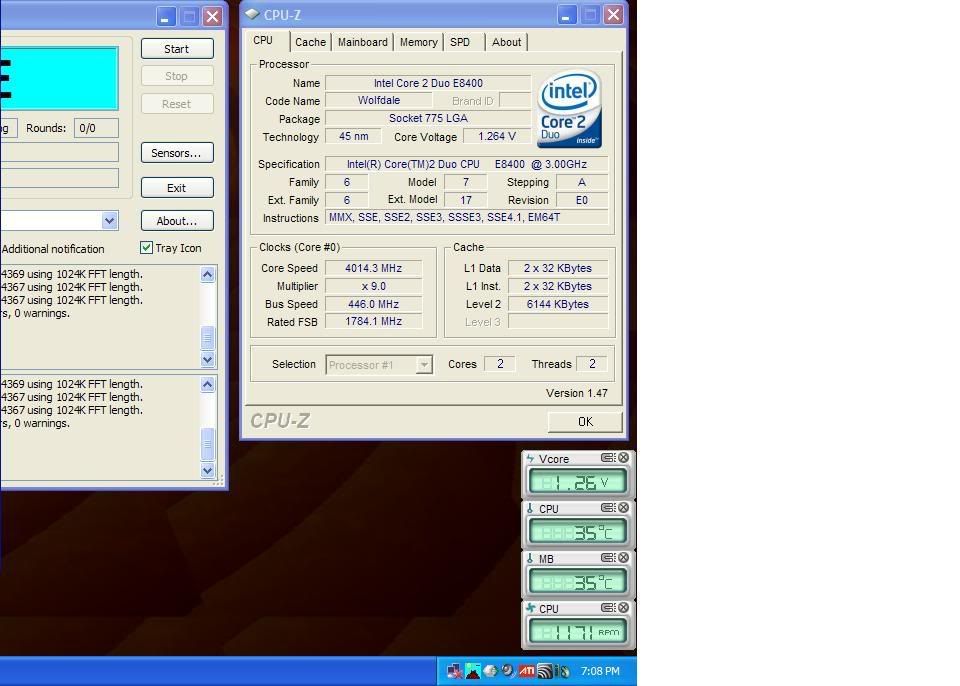
Task: Select the CPU tab
Action: coord(263,40)
